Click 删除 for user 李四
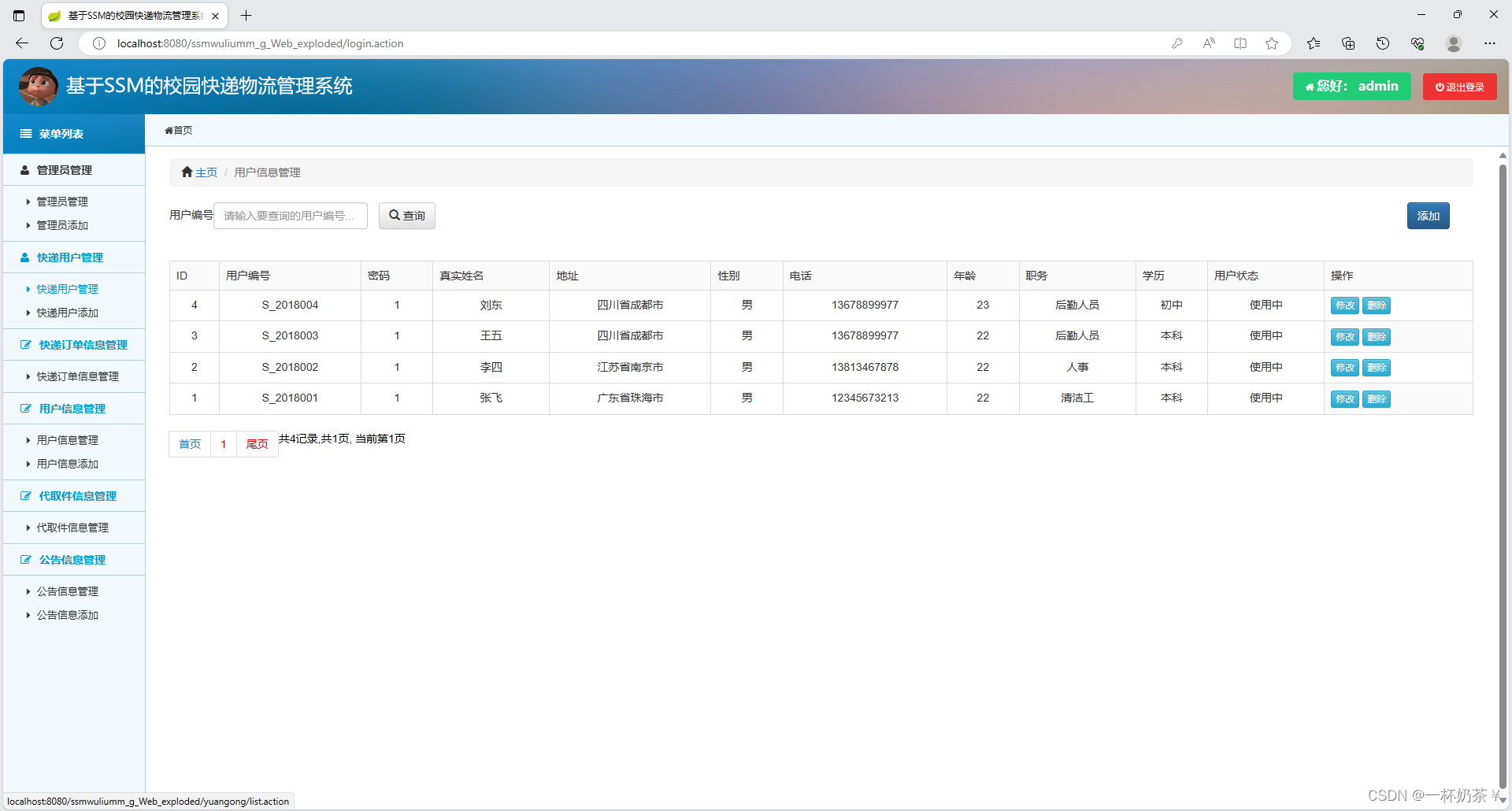Image resolution: width=1512 pixels, height=811 pixels. (1377, 368)
